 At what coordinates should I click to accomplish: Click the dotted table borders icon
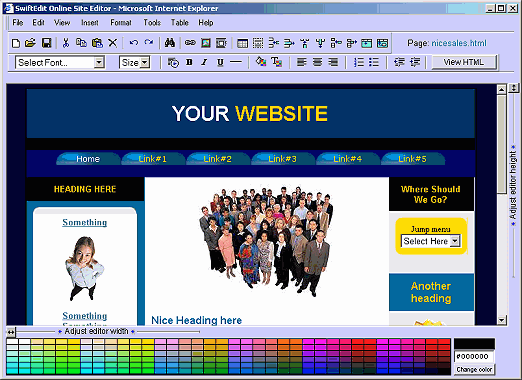(258, 43)
